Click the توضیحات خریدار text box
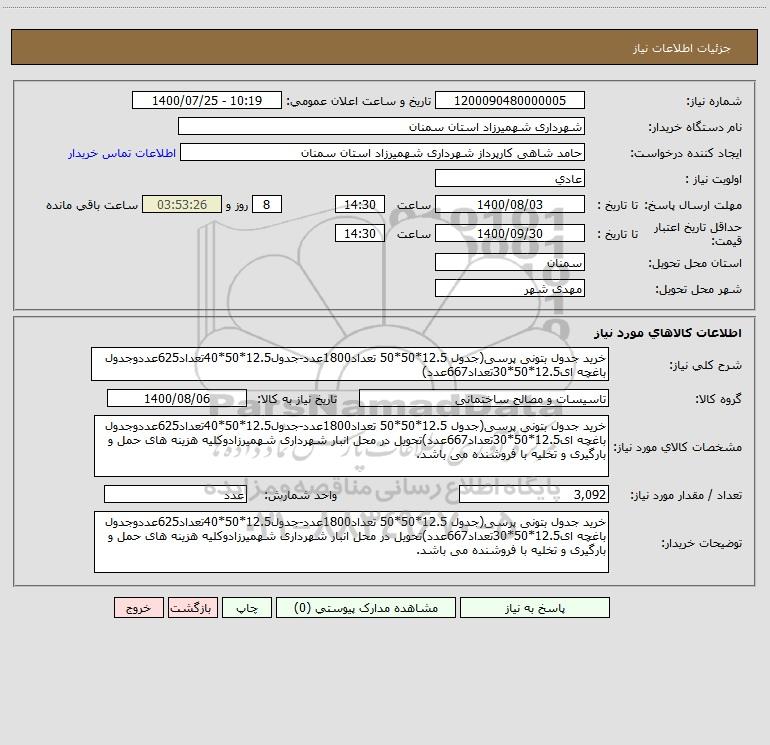The width and height of the screenshot is (770, 745). tap(351, 542)
